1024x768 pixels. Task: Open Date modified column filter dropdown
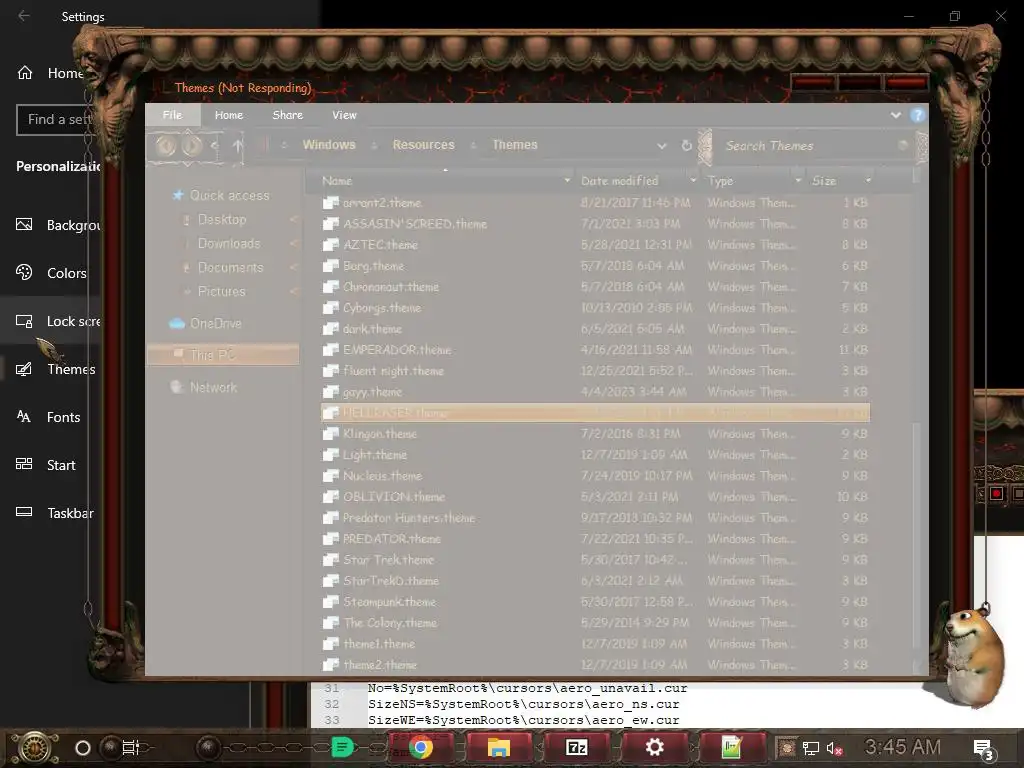tap(693, 180)
